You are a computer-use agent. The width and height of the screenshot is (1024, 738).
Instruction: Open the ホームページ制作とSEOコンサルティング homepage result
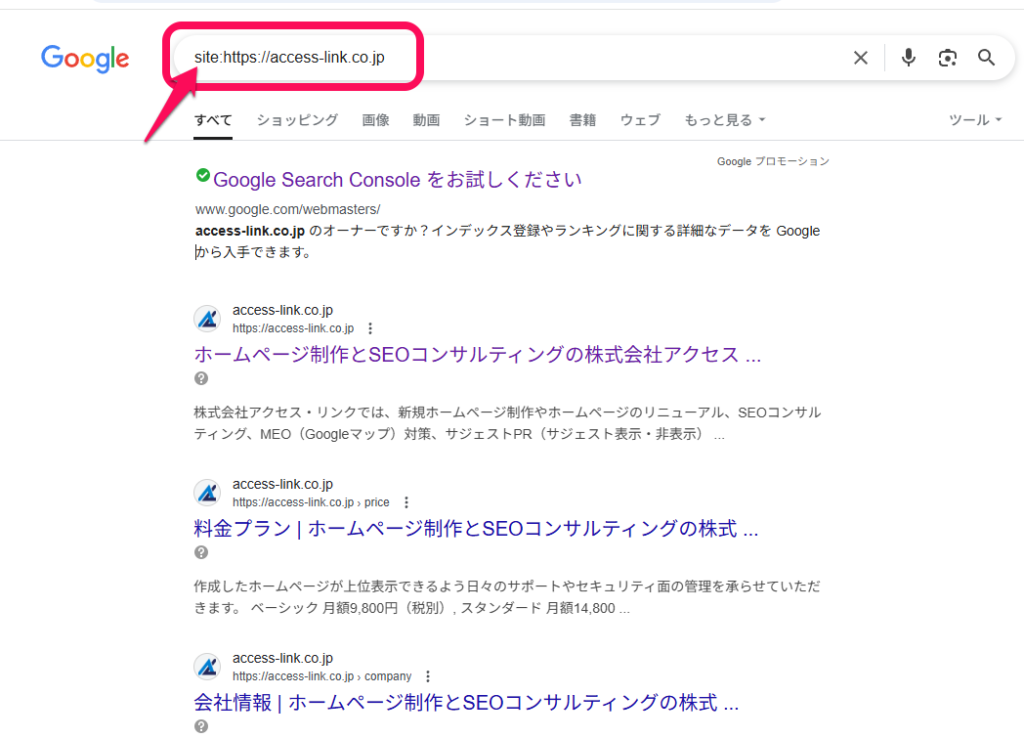pyautogui.click(x=477, y=355)
